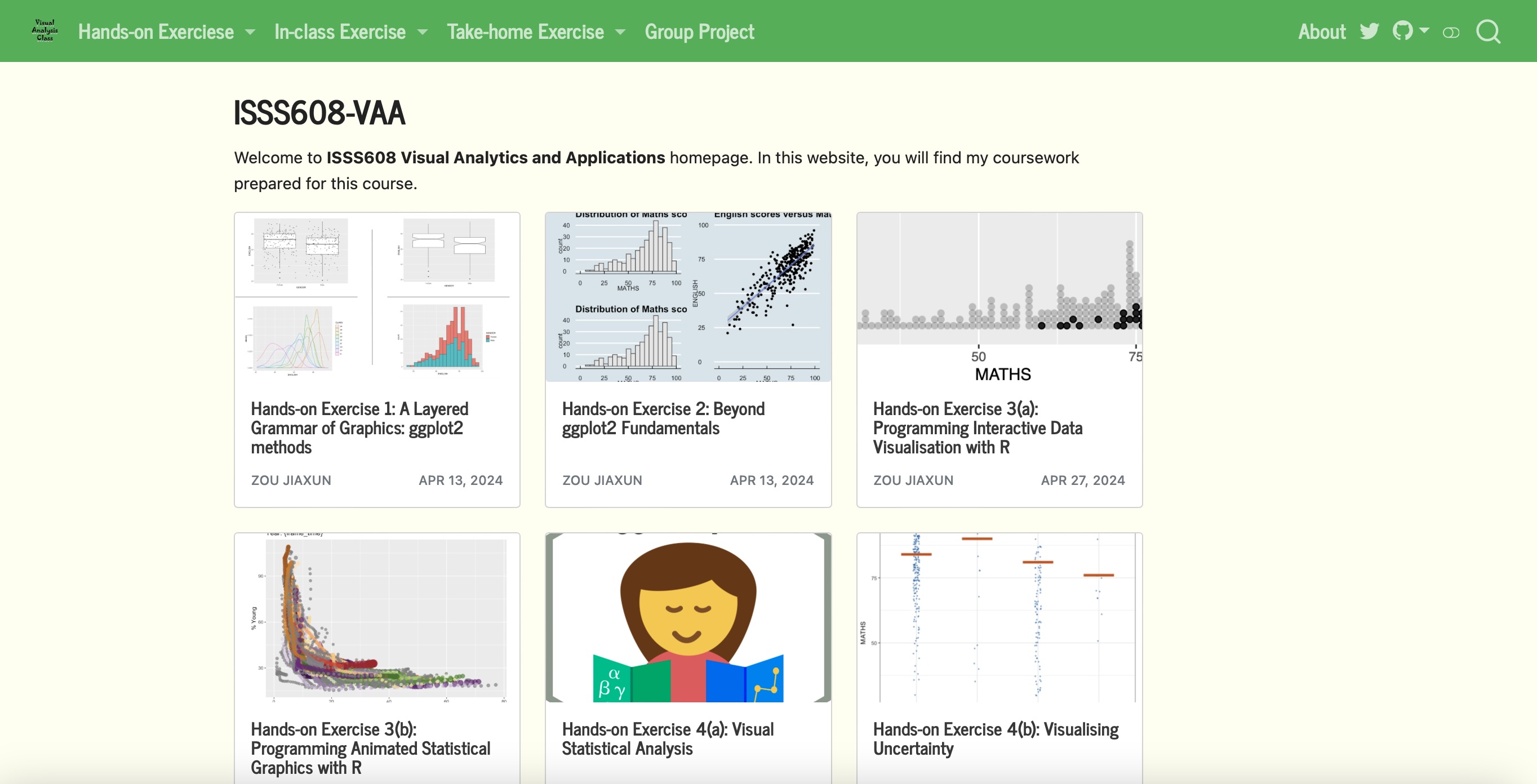Click the About navigation link

tap(1321, 31)
